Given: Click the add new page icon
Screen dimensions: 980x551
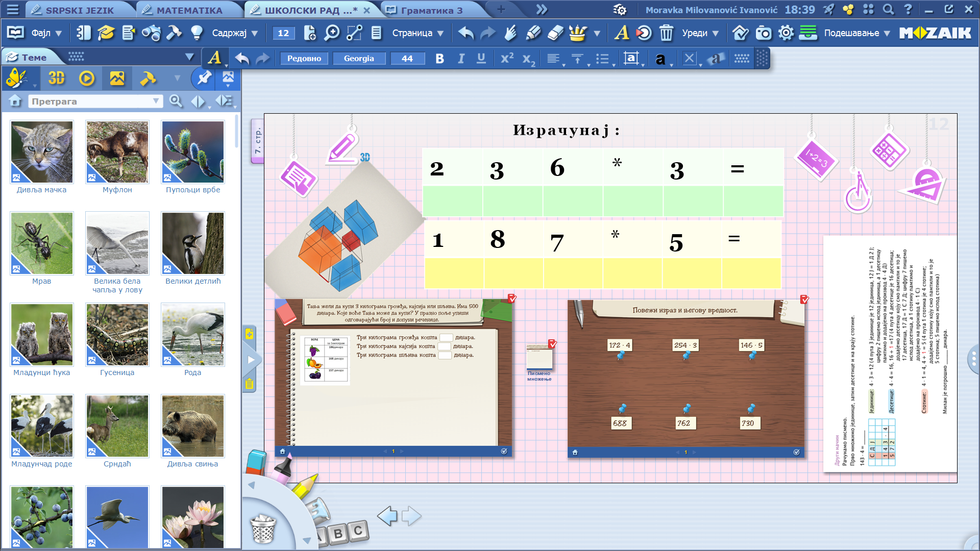Looking at the screenshot, I should click(x=309, y=33).
